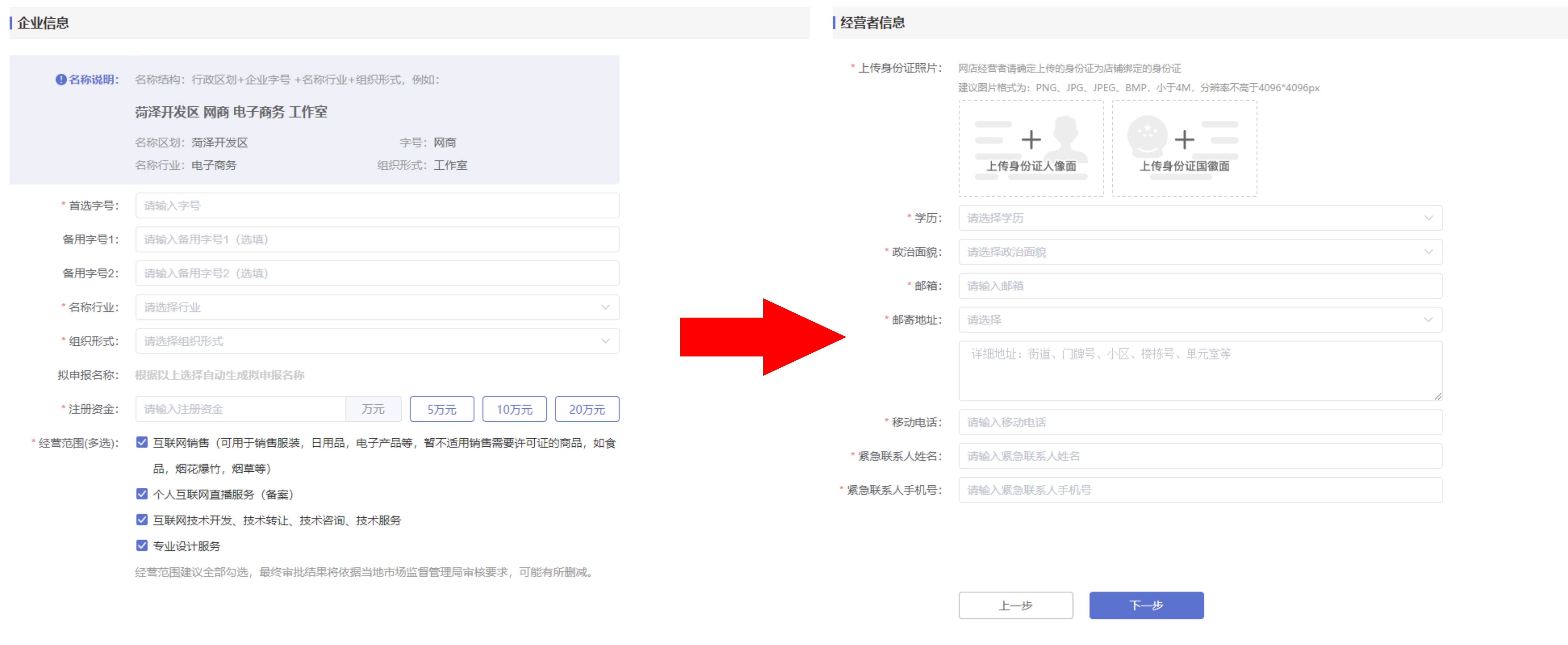Viewport: 1568px width, 645px height.
Task: Click the example name 菏泽开发区 网商 电子商务 工作室
Action: point(231,112)
